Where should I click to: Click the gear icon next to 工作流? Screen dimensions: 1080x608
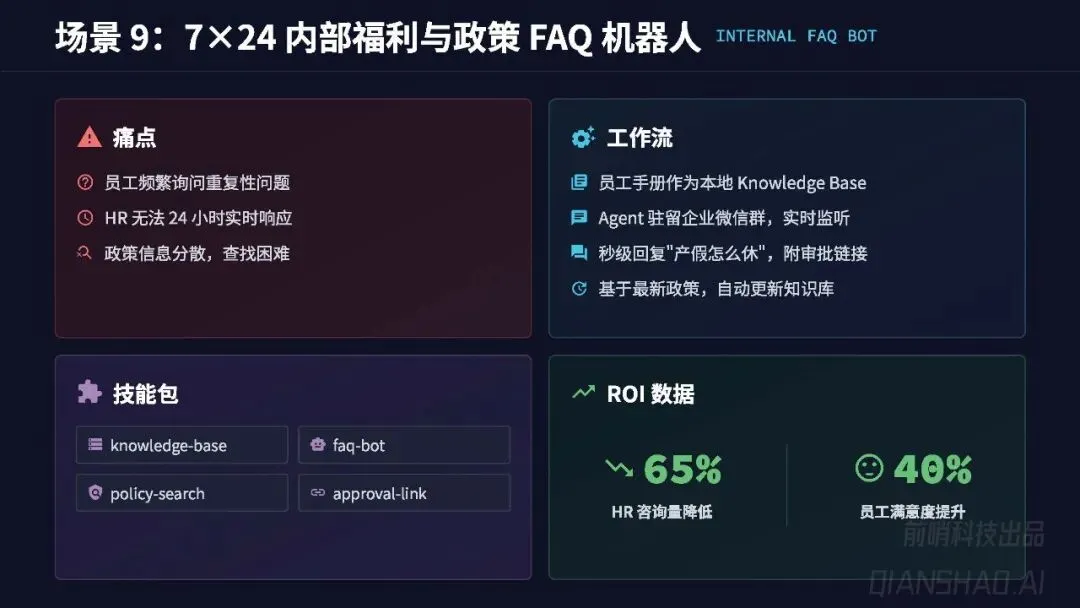click(x=583, y=137)
